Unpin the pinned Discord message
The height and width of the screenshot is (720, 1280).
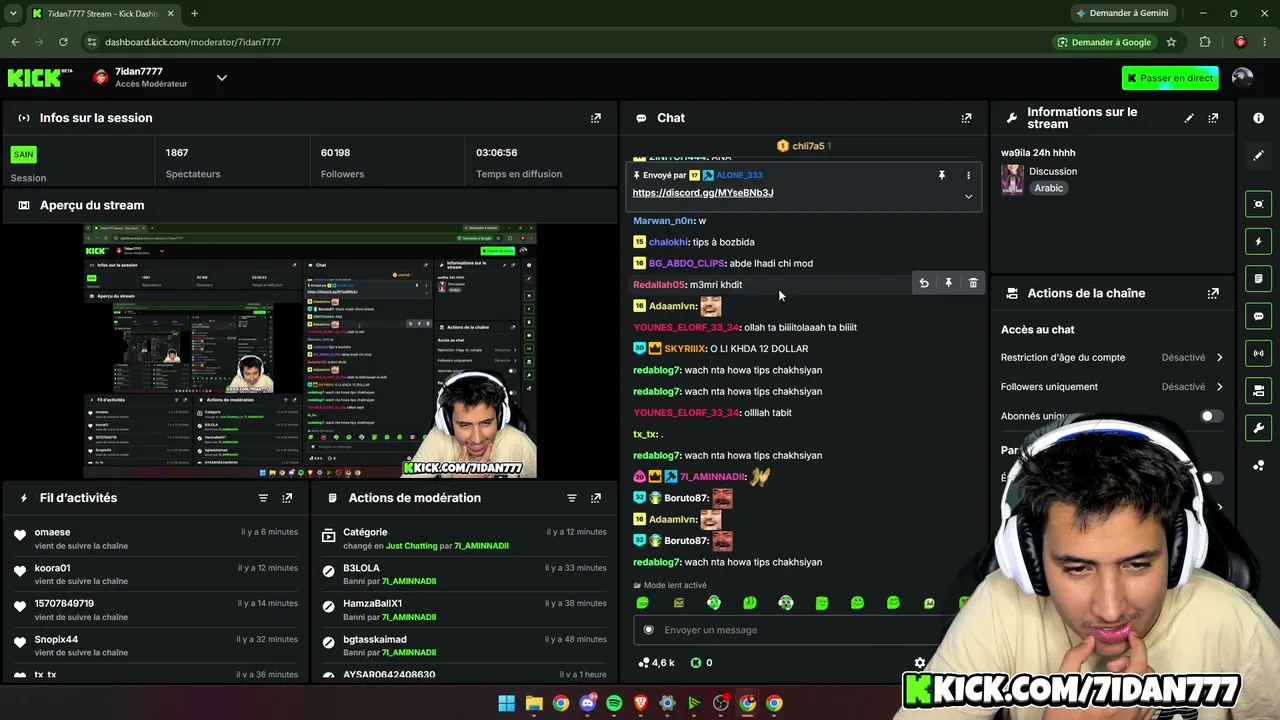[941, 175]
